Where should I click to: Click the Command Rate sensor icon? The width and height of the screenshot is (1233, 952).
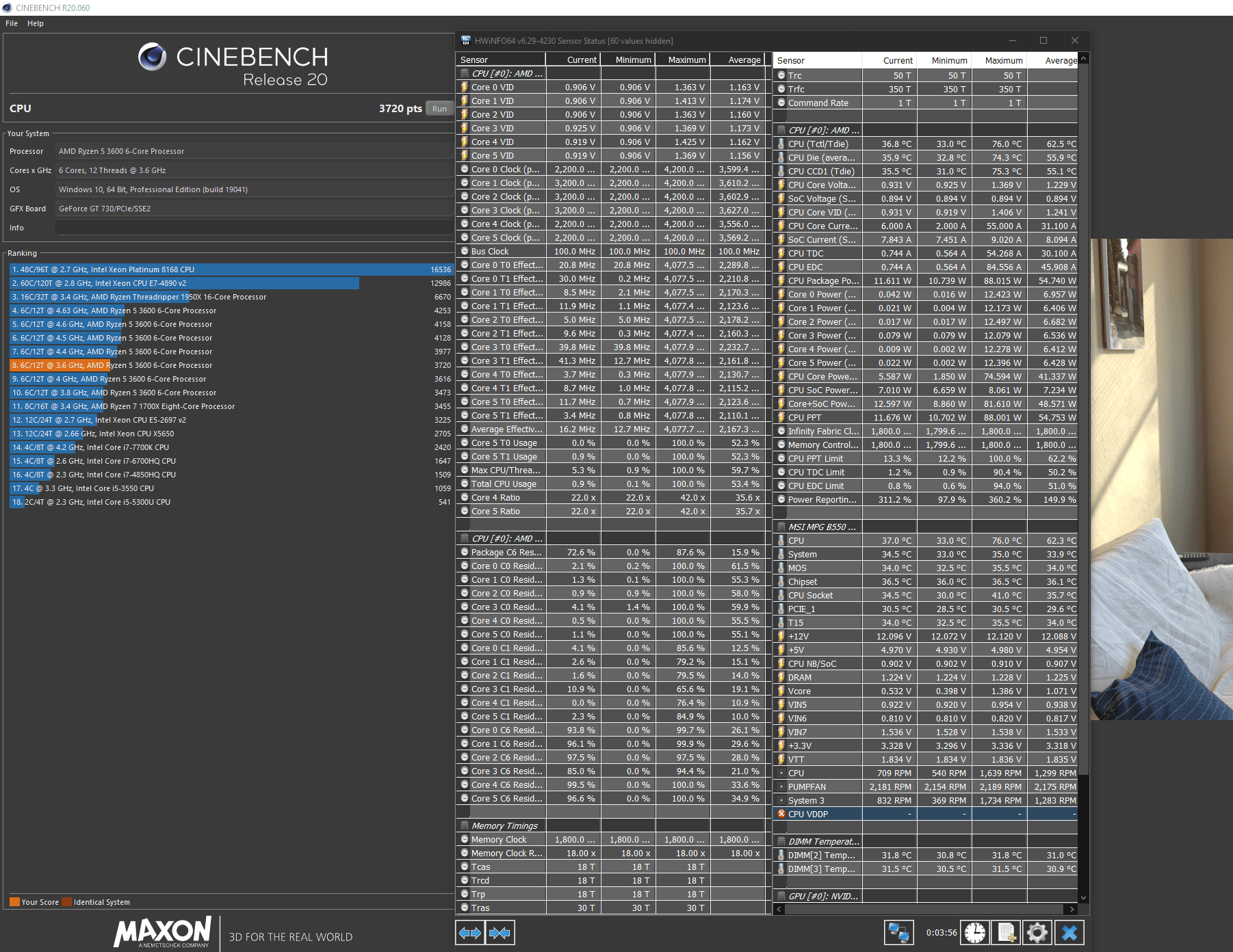[781, 103]
